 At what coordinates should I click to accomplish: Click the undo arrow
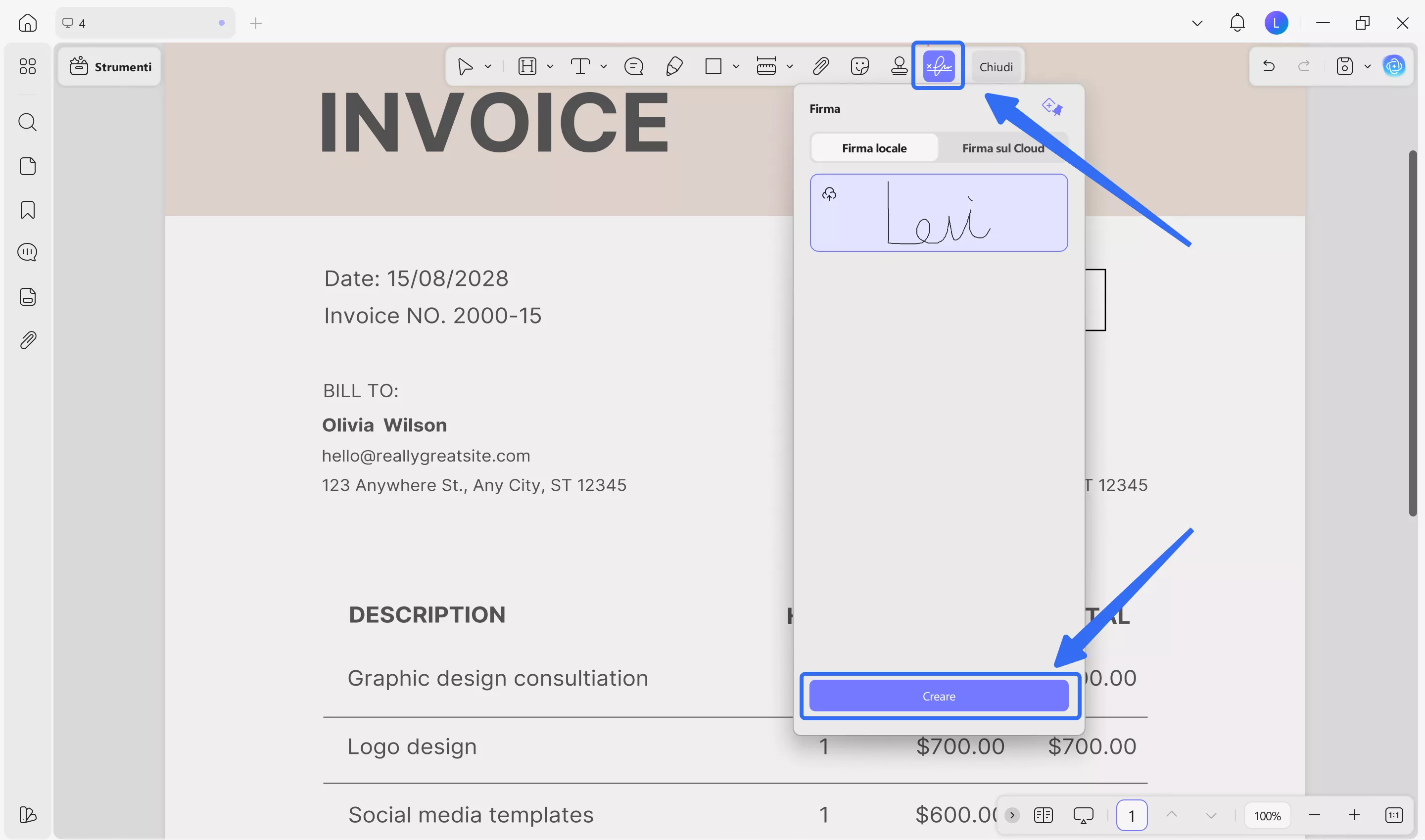tap(1269, 67)
